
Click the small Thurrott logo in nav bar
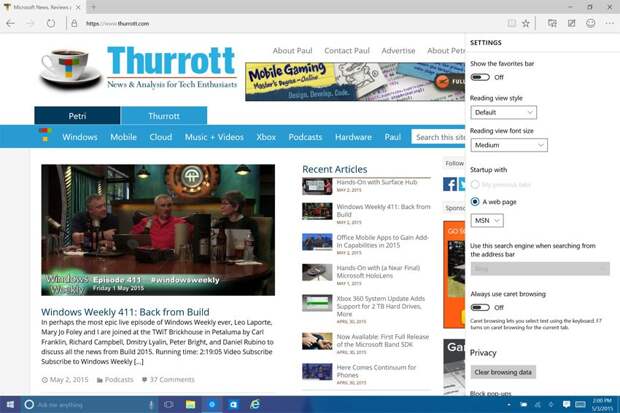pos(45,135)
